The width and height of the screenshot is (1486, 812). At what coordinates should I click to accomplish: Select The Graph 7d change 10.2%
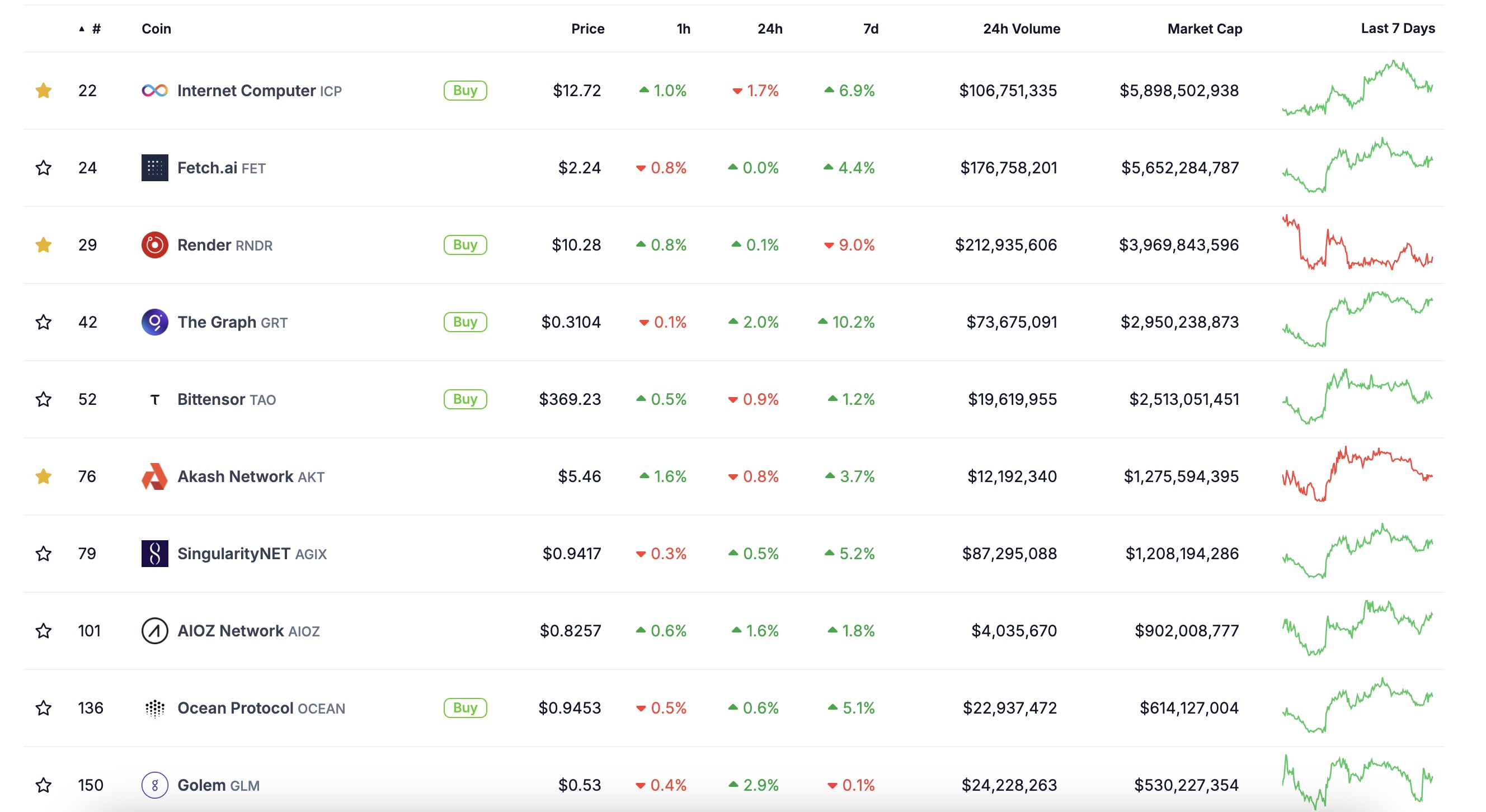(847, 322)
